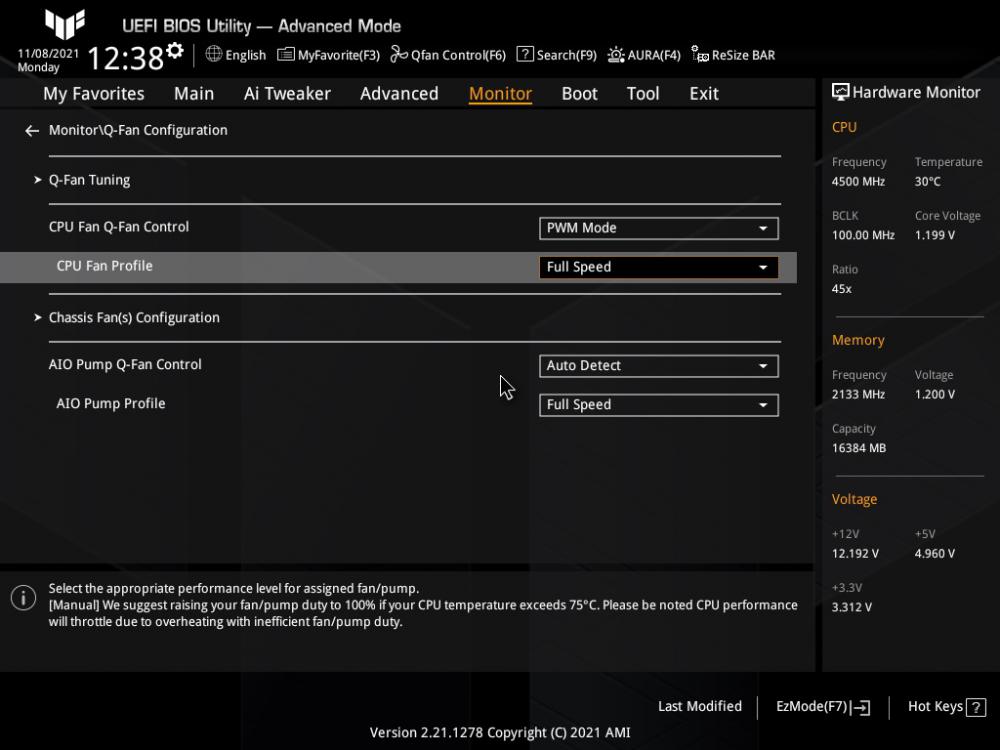
Task: Click the info icon beside help text
Action: tap(24, 598)
